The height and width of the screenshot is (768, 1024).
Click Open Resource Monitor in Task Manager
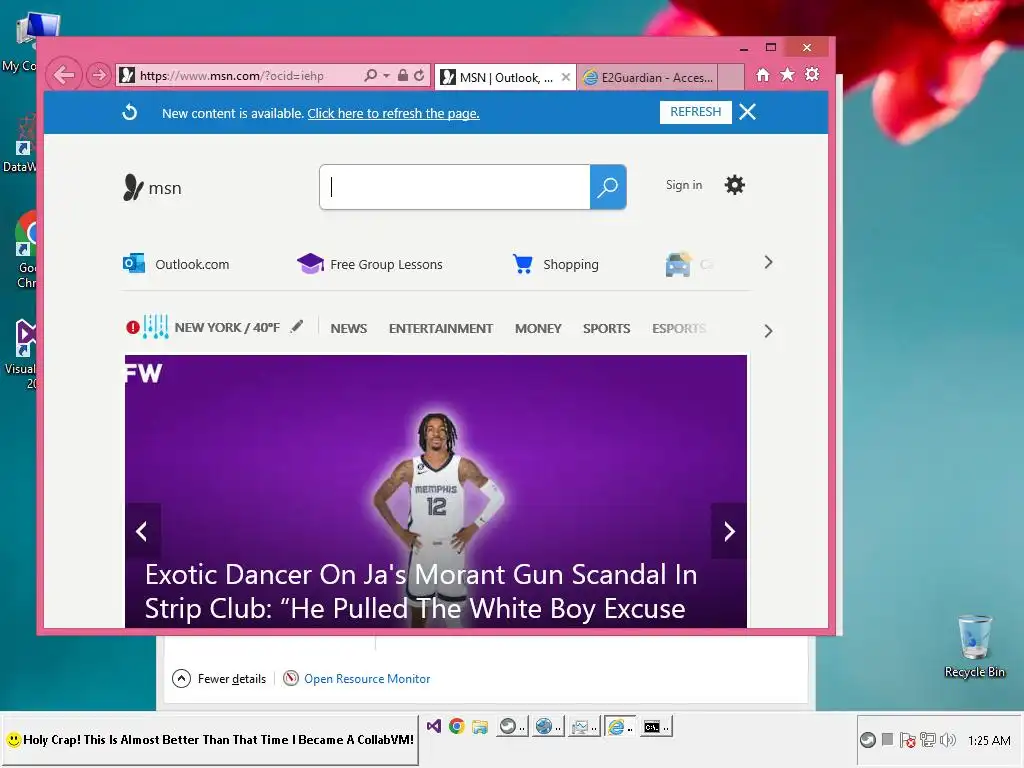pyautogui.click(x=357, y=679)
